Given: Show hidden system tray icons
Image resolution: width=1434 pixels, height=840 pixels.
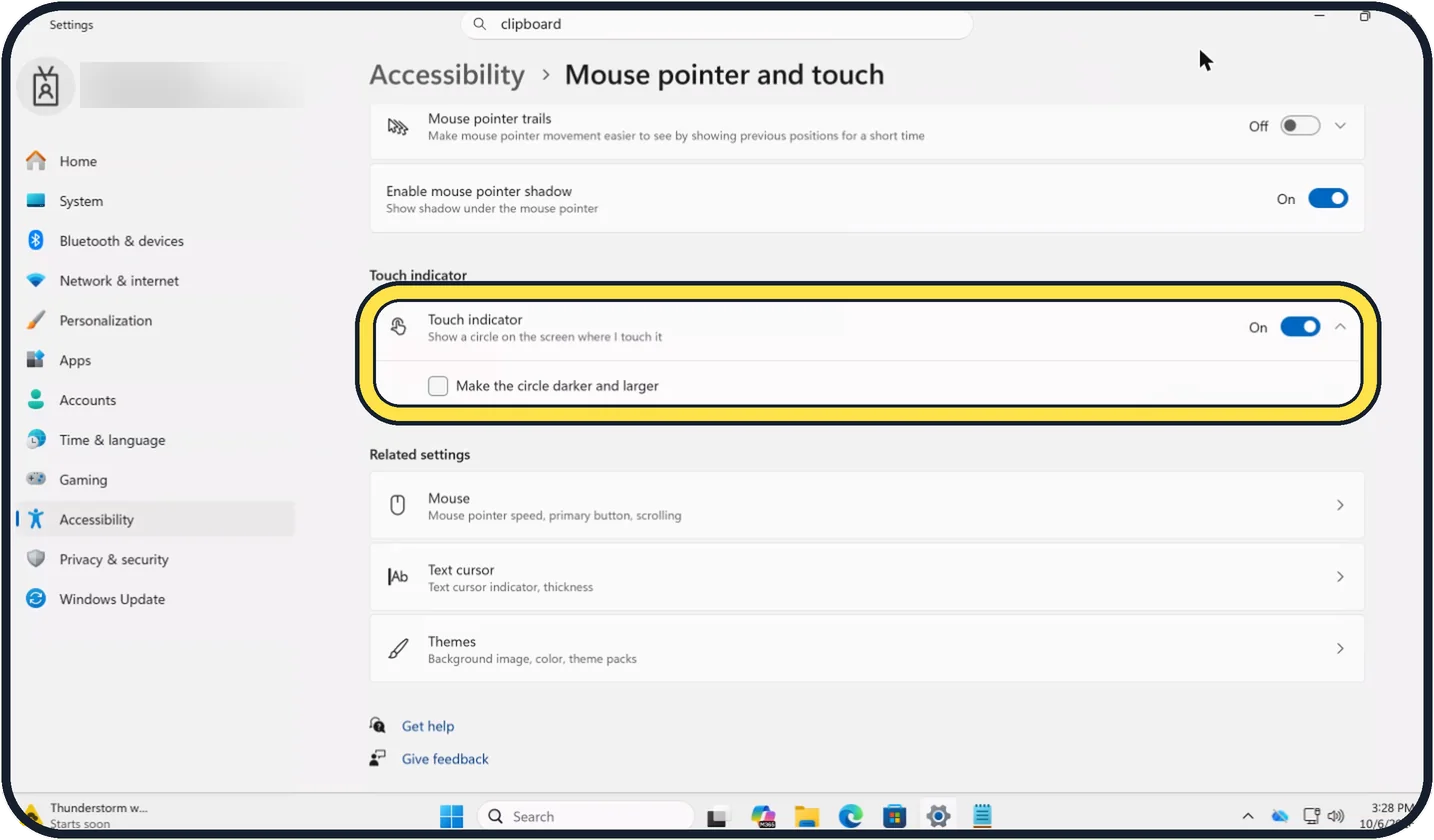Looking at the screenshot, I should click(1248, 817).
